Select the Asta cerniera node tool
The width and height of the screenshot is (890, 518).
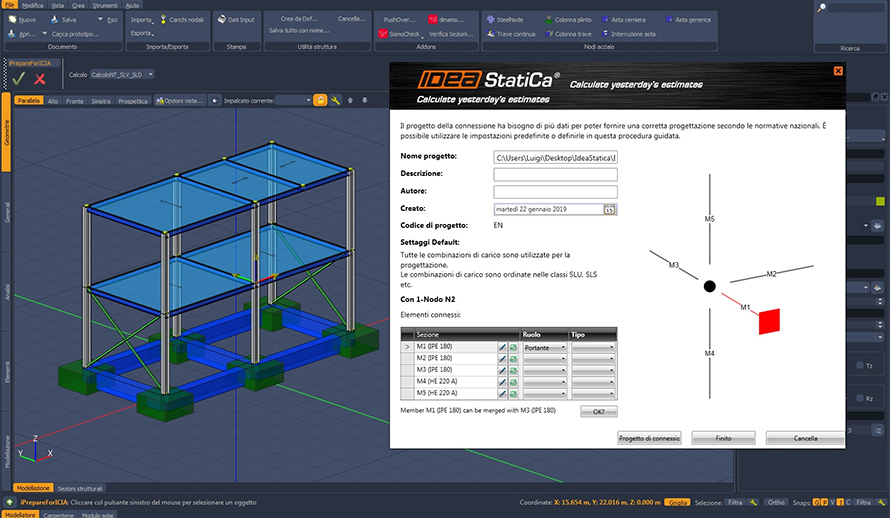pyautogui.click(x=605, y=19)
